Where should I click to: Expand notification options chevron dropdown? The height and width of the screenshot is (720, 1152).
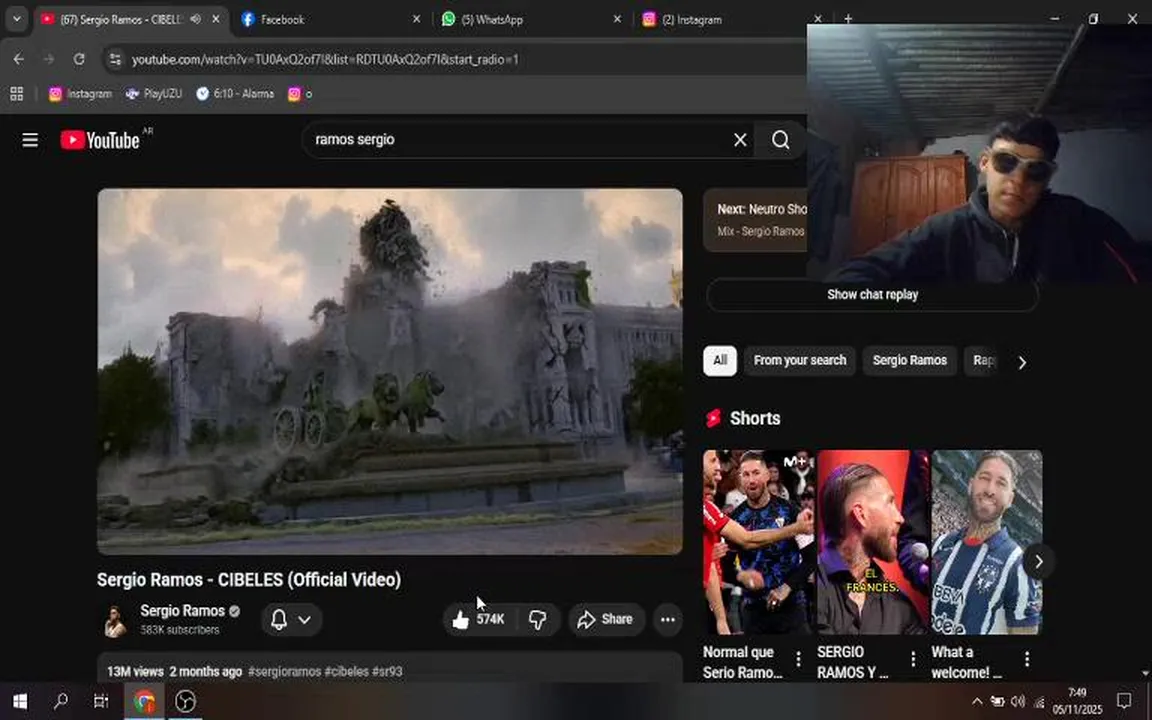click(x=305, y=619)
